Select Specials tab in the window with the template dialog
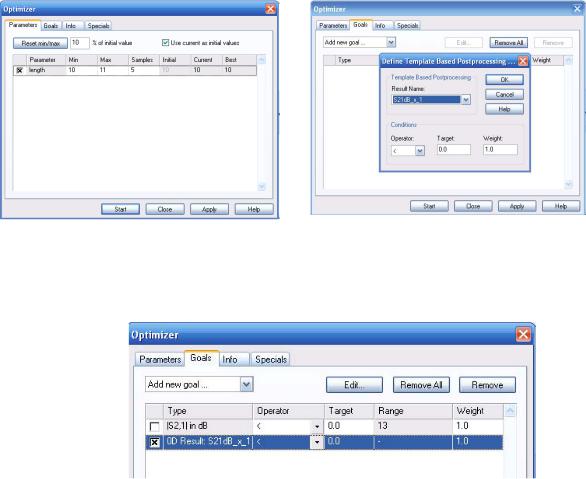 click(x=407, y=25)
